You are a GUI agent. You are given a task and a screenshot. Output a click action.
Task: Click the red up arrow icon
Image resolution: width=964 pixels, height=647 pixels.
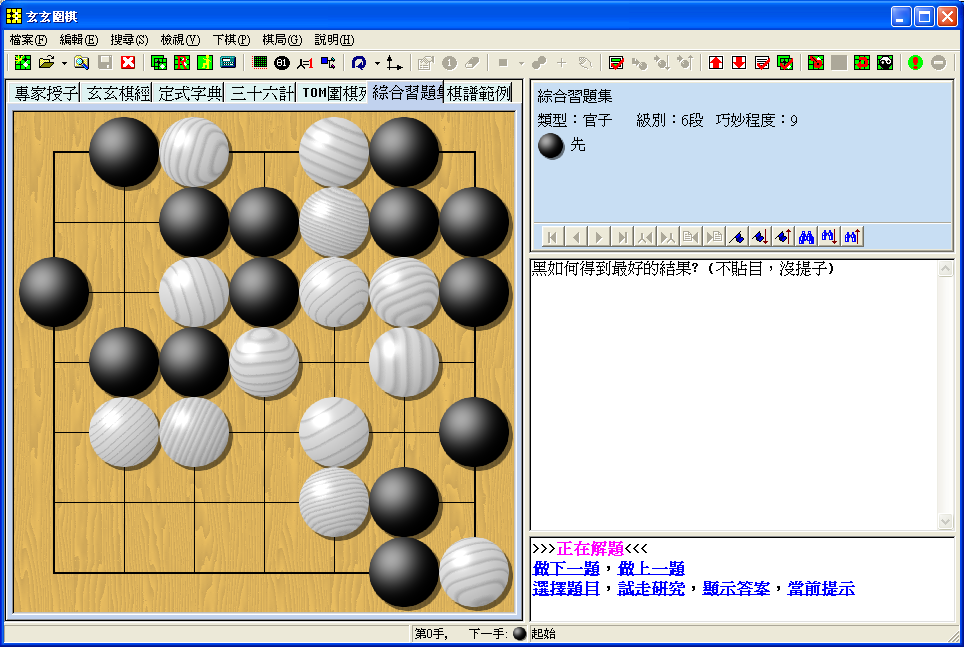pyautogui.click(x=716, y=63)
